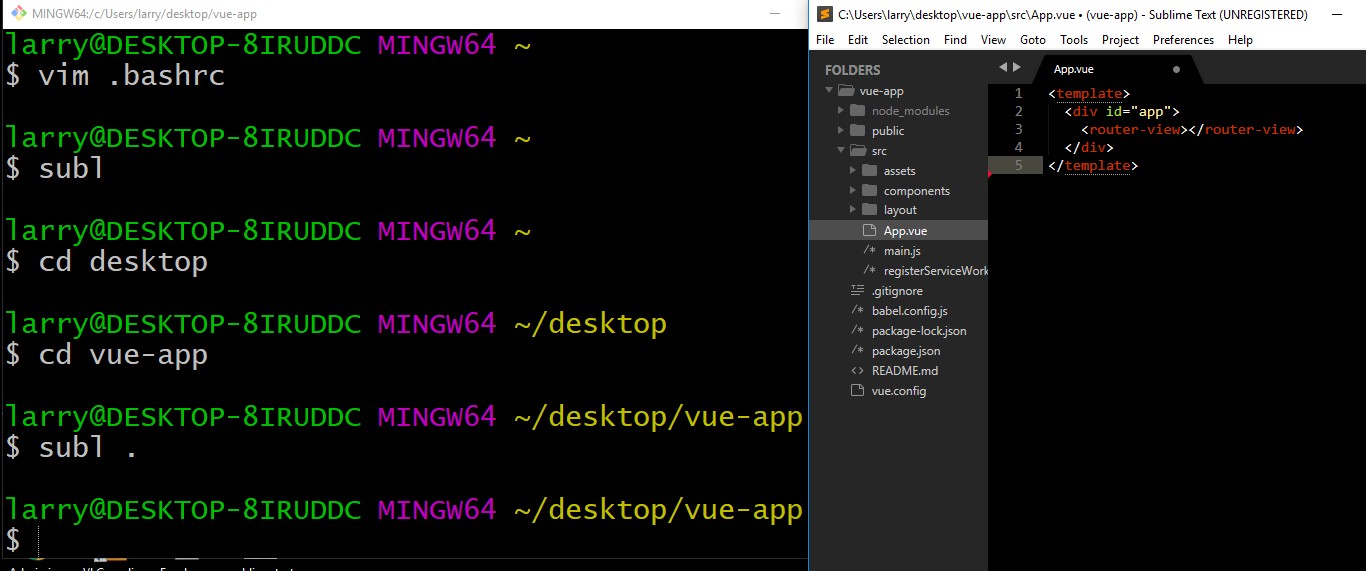1366x571 pixels.
Task: Click the next-tab right arrow in Sublime
Action: 1017,67
